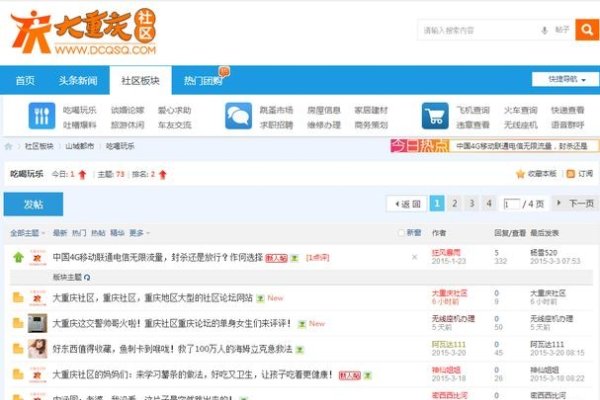Image resolution: width=600 pixels, height=400 pixels.
Task: Click the page number input box
Action: [x=511, y=204]
